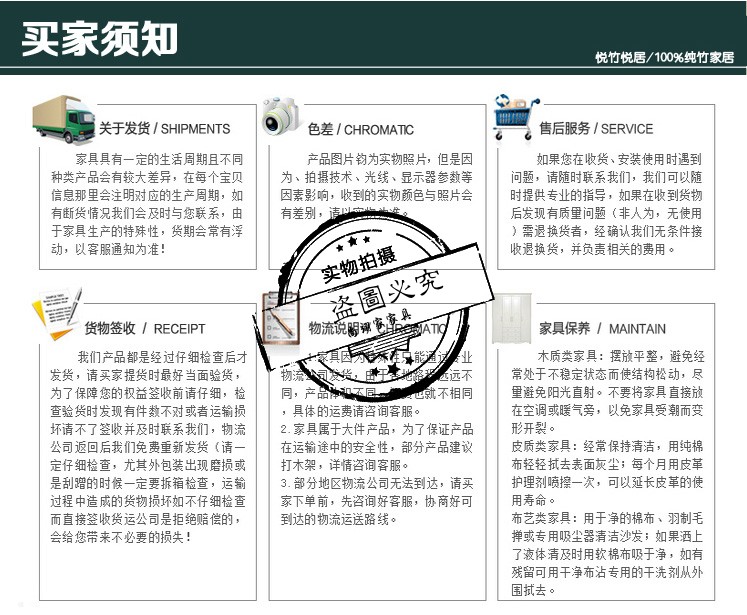Click the shipments description paragraph
Viewport: 747px width, 615px height.
(x=147, y=204)
